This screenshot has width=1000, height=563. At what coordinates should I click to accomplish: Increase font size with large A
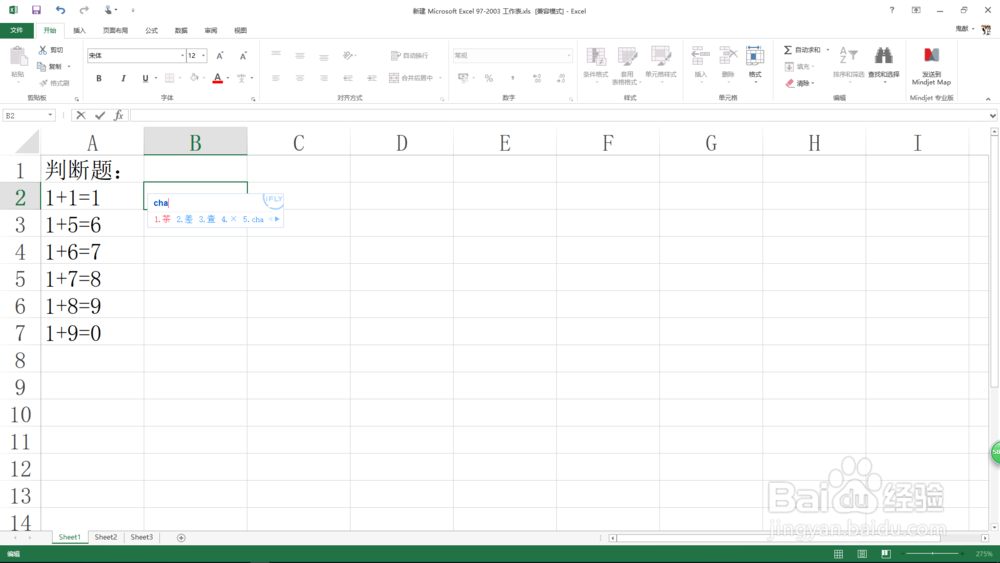pos(220,55)
